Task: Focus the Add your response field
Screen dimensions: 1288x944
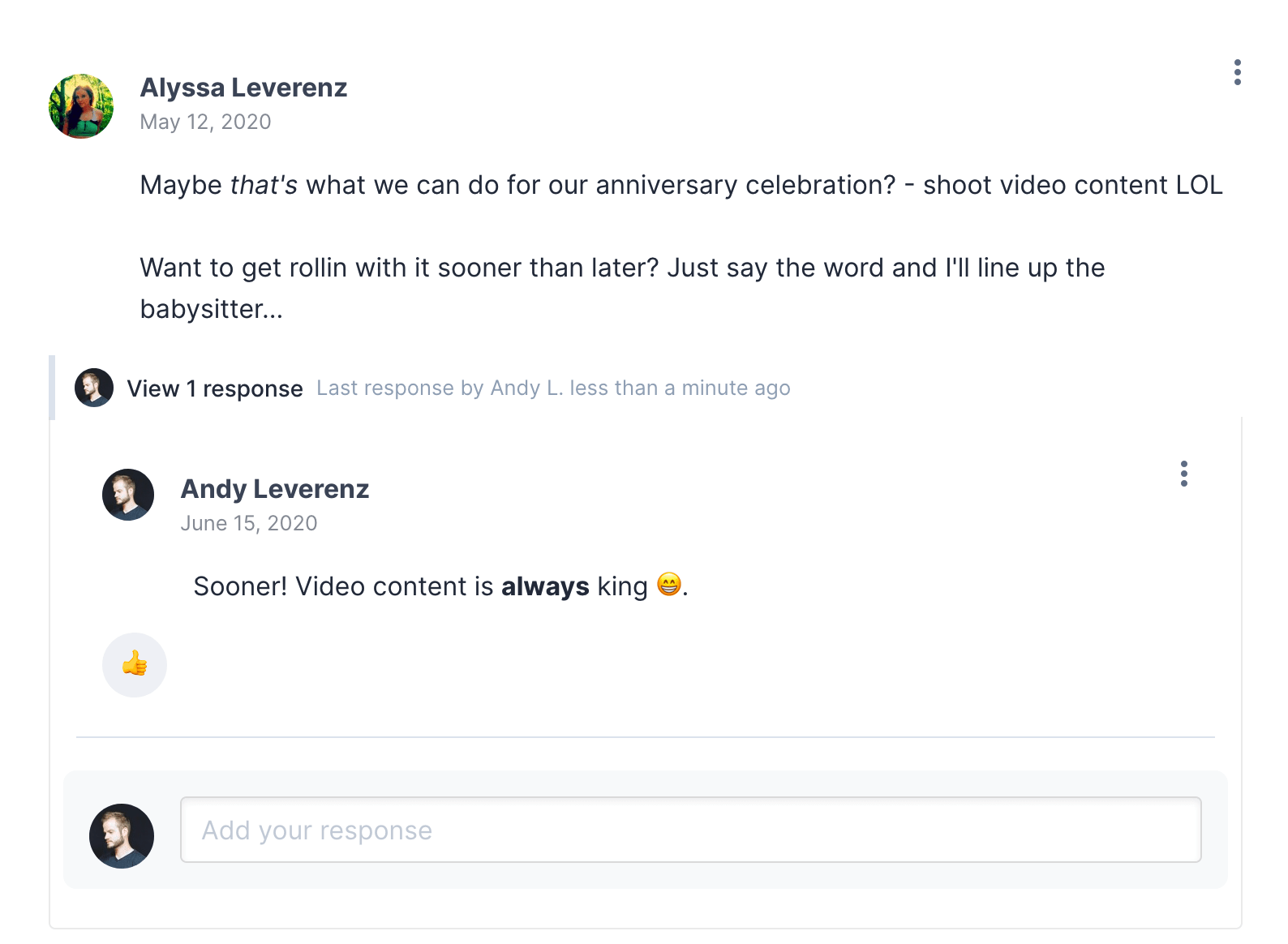Action: (690, 830)
